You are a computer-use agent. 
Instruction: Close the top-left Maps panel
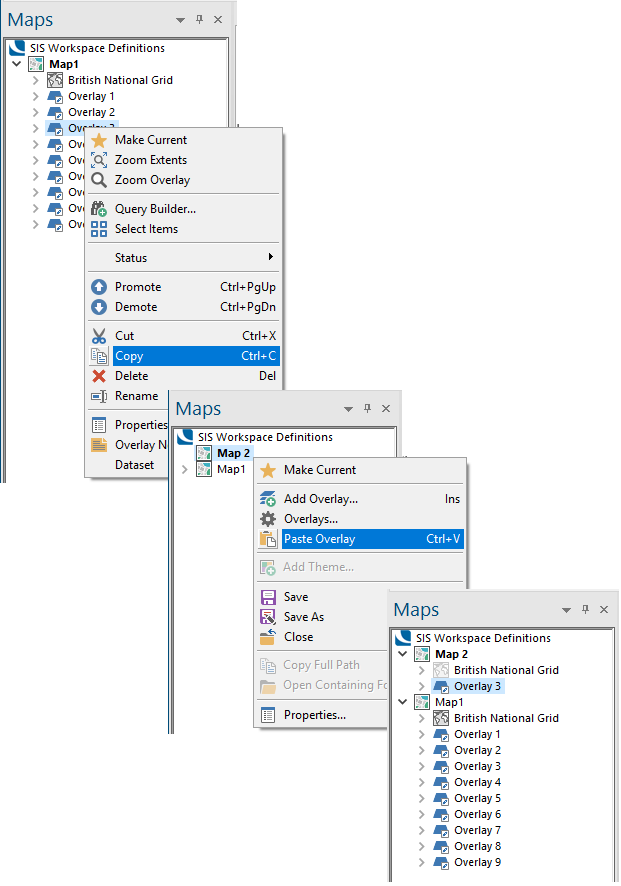point(218,20)
